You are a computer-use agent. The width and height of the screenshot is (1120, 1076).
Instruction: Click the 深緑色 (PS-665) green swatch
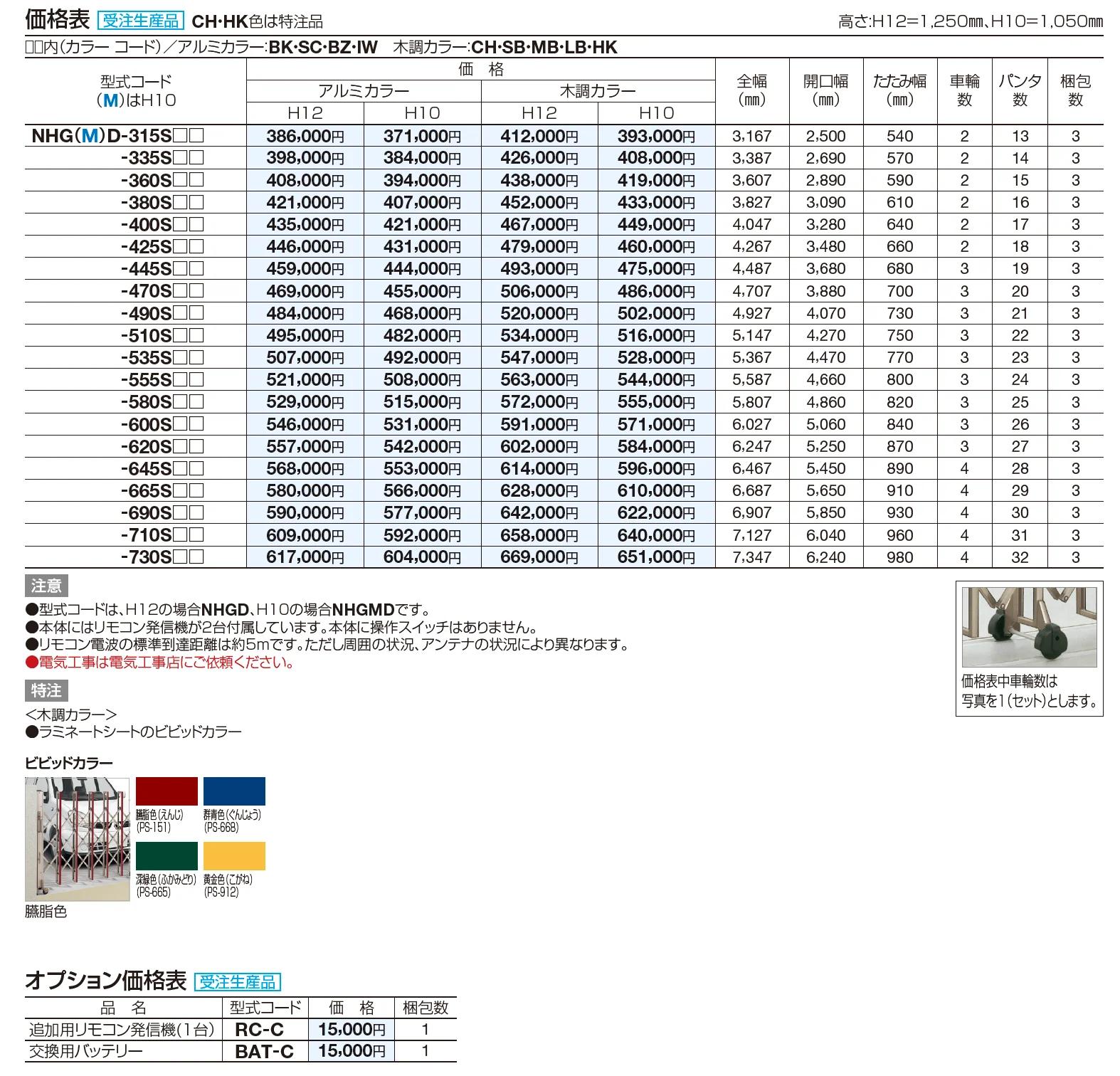click(167, 856)
